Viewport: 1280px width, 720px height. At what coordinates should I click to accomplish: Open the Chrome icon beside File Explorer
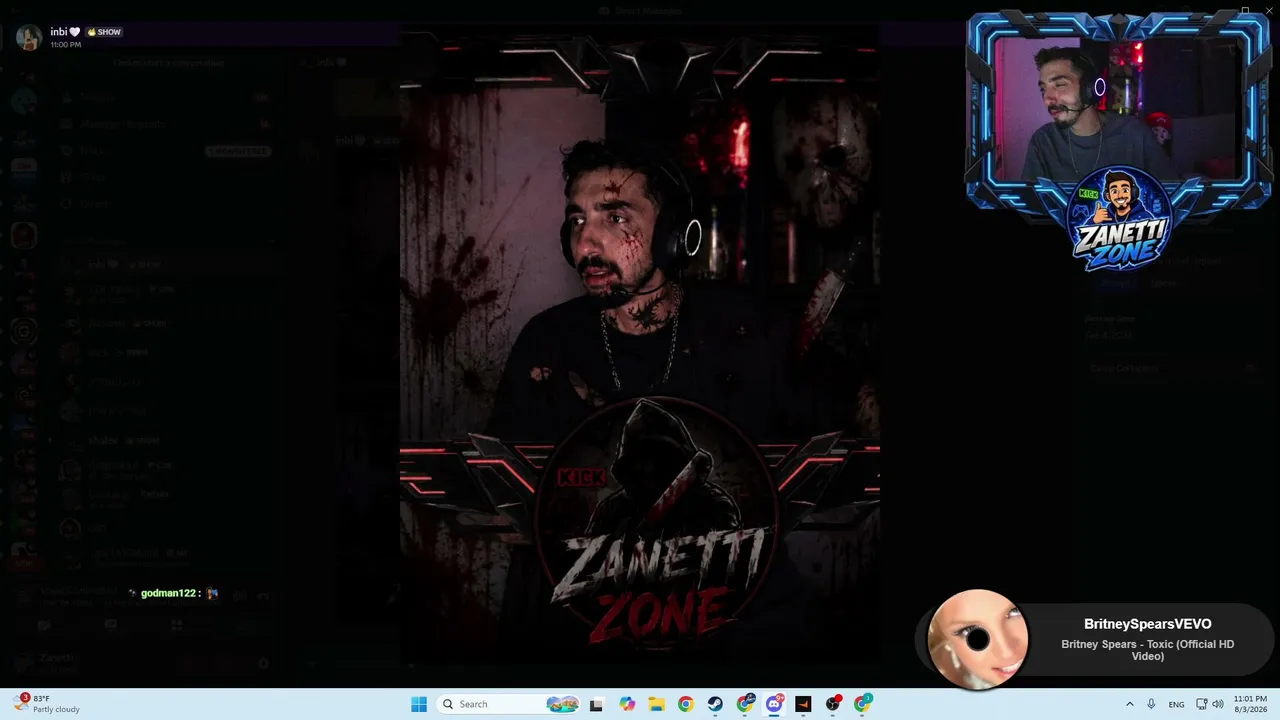click(685, 704)
